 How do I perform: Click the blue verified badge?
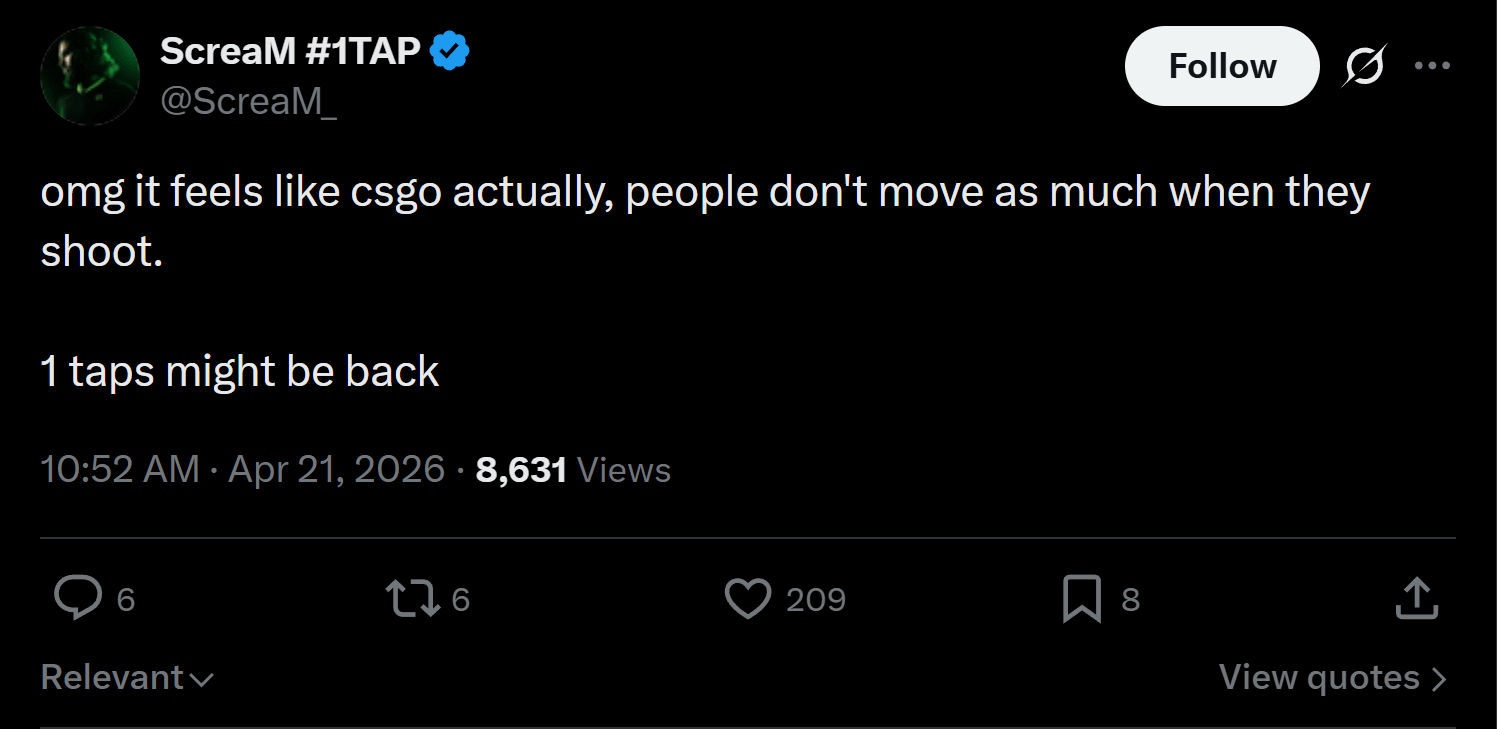[x=450, y=50]
